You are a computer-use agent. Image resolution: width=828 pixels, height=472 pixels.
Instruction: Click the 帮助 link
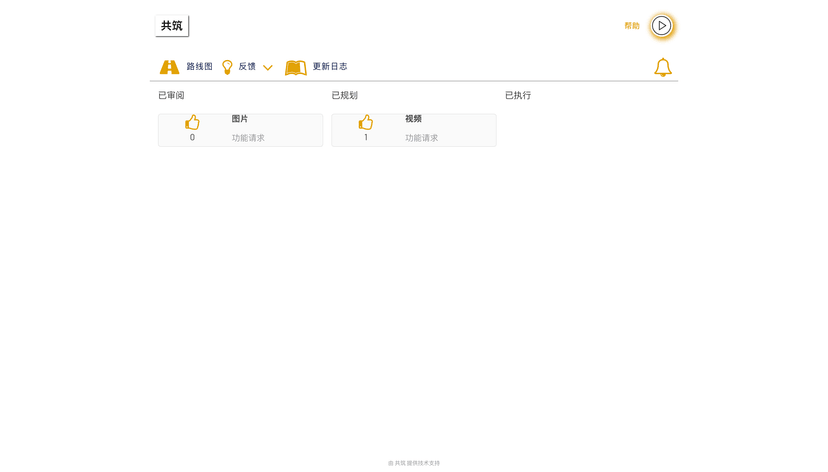pyautogui.click(x=632, y=26)
